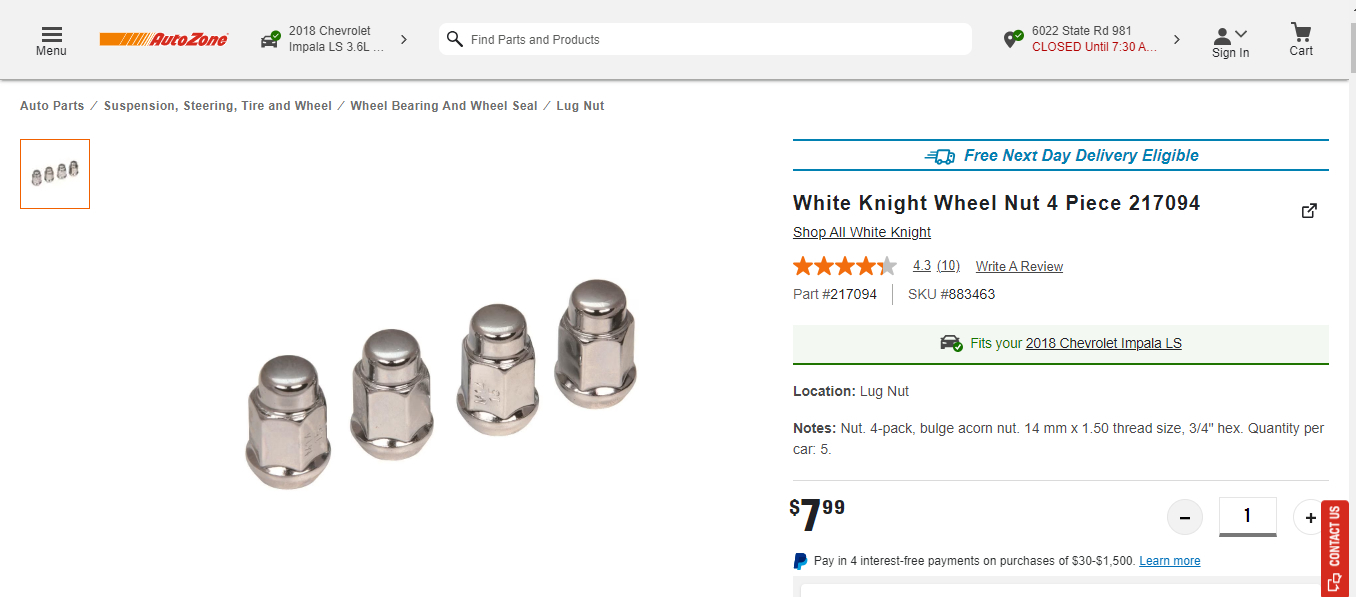The width and height of the screenshot is (1356, 597).
Task: Go to Auto Parts breadcrumb
Action: point(52,106)
